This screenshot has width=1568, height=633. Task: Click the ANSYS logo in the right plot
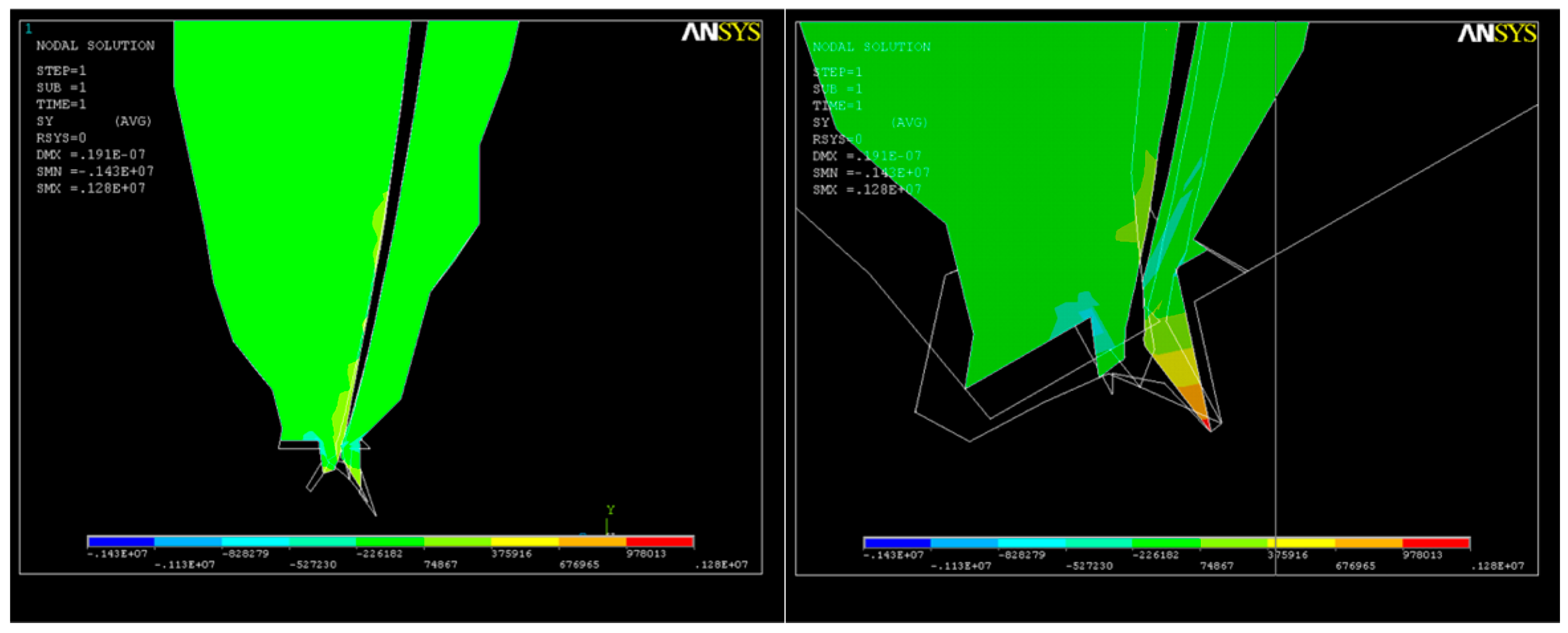point(1496,33)
